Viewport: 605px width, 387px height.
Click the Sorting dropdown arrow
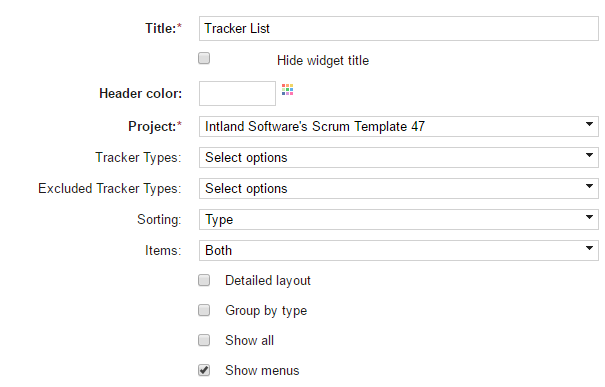click(589, 217)
